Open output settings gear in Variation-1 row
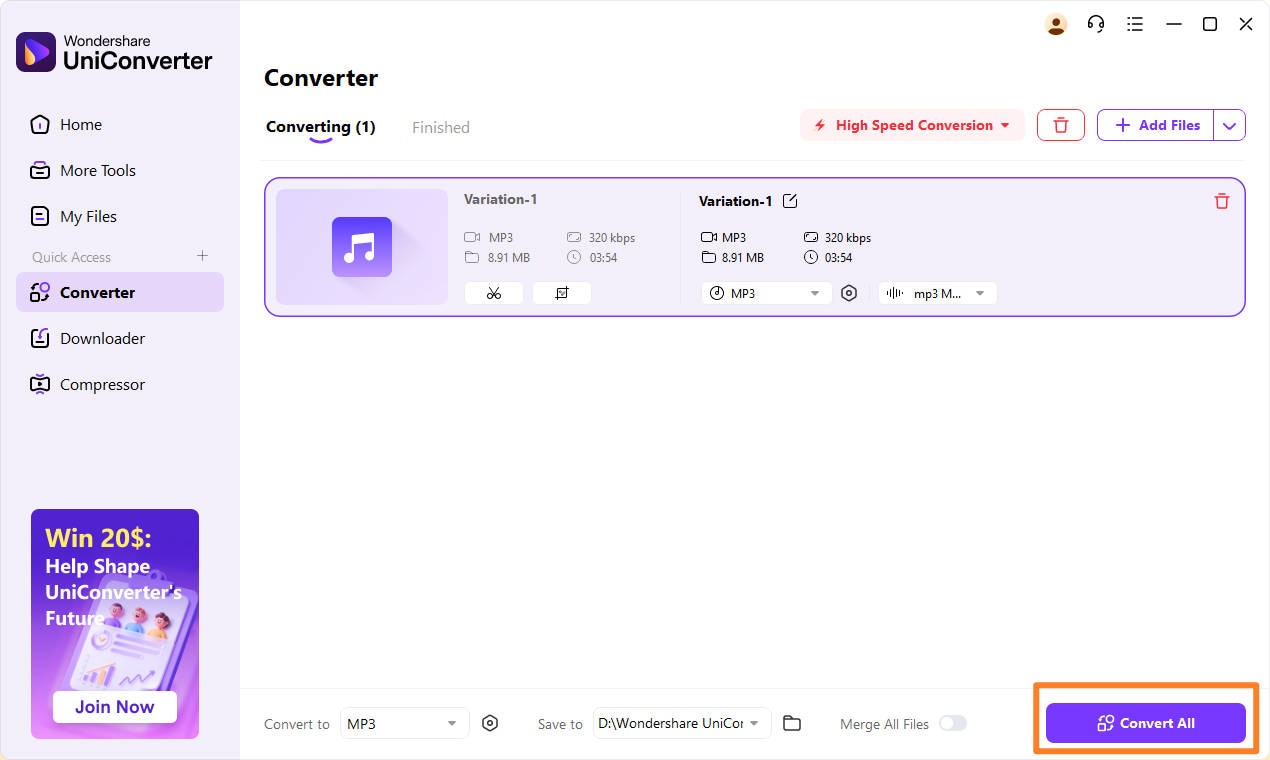 [x=849, y=293]
